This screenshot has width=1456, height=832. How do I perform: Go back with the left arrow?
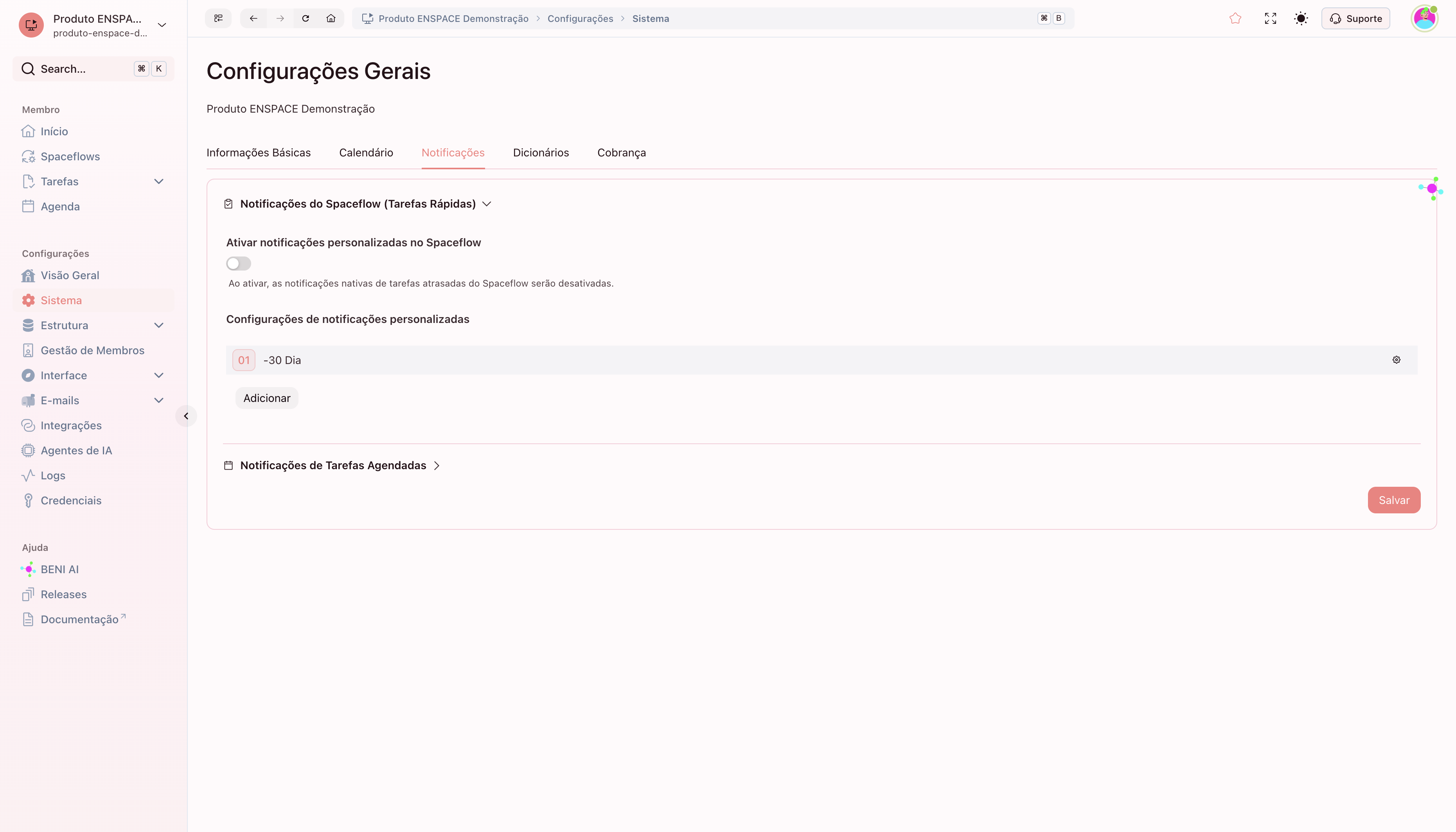click(253, 18)
